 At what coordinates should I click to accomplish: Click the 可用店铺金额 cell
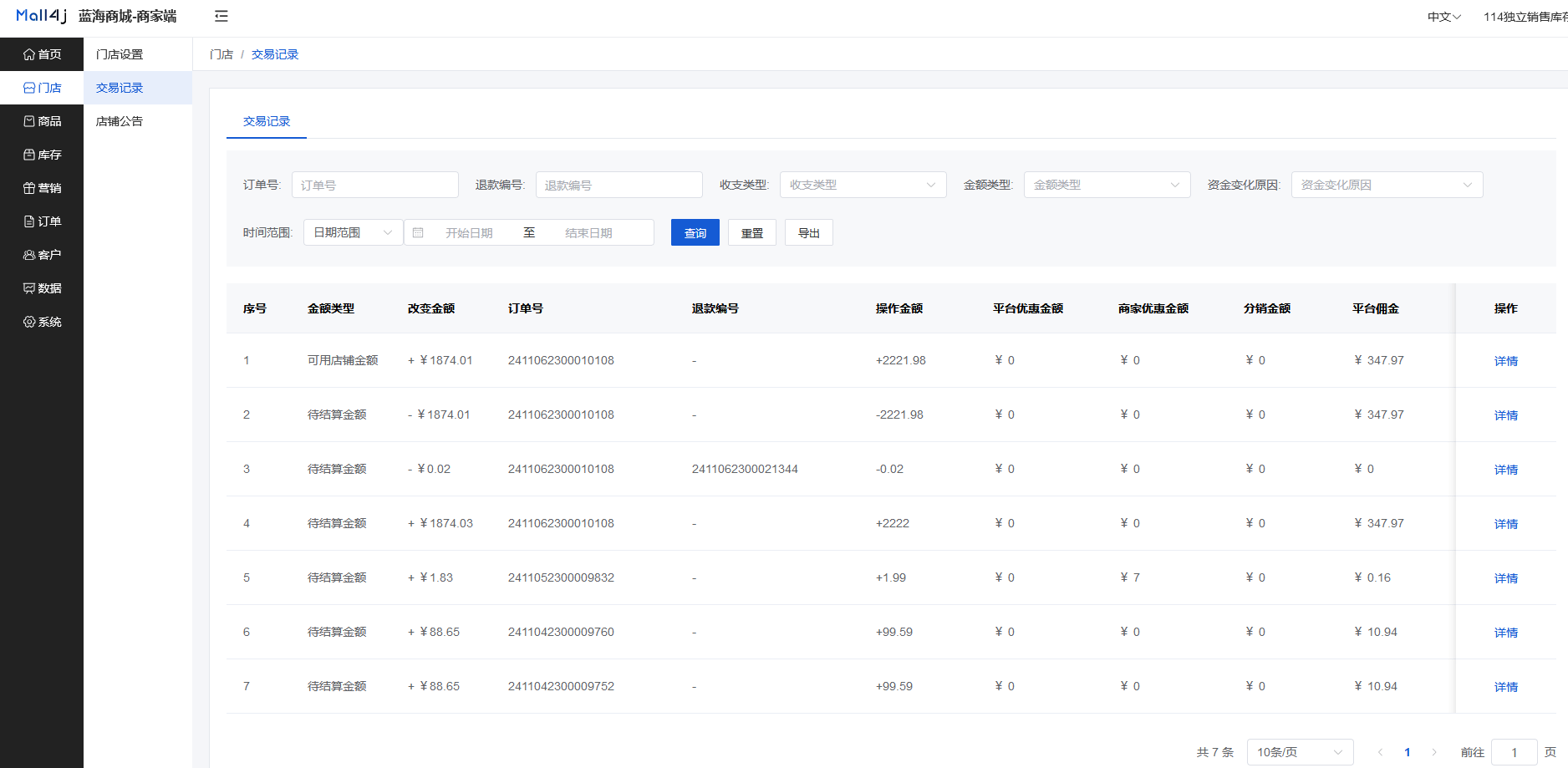pyautogui.click(x=343, y=360)
